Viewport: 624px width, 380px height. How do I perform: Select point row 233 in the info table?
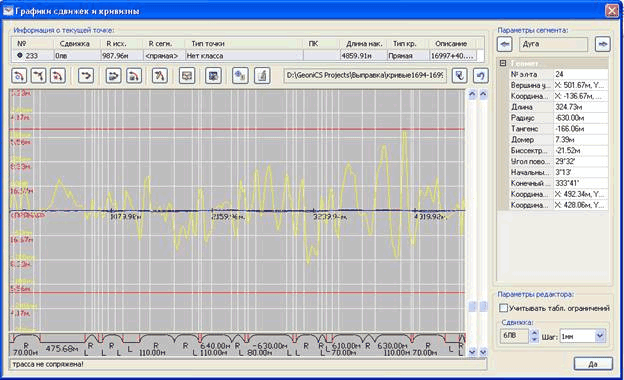[248, 56]
